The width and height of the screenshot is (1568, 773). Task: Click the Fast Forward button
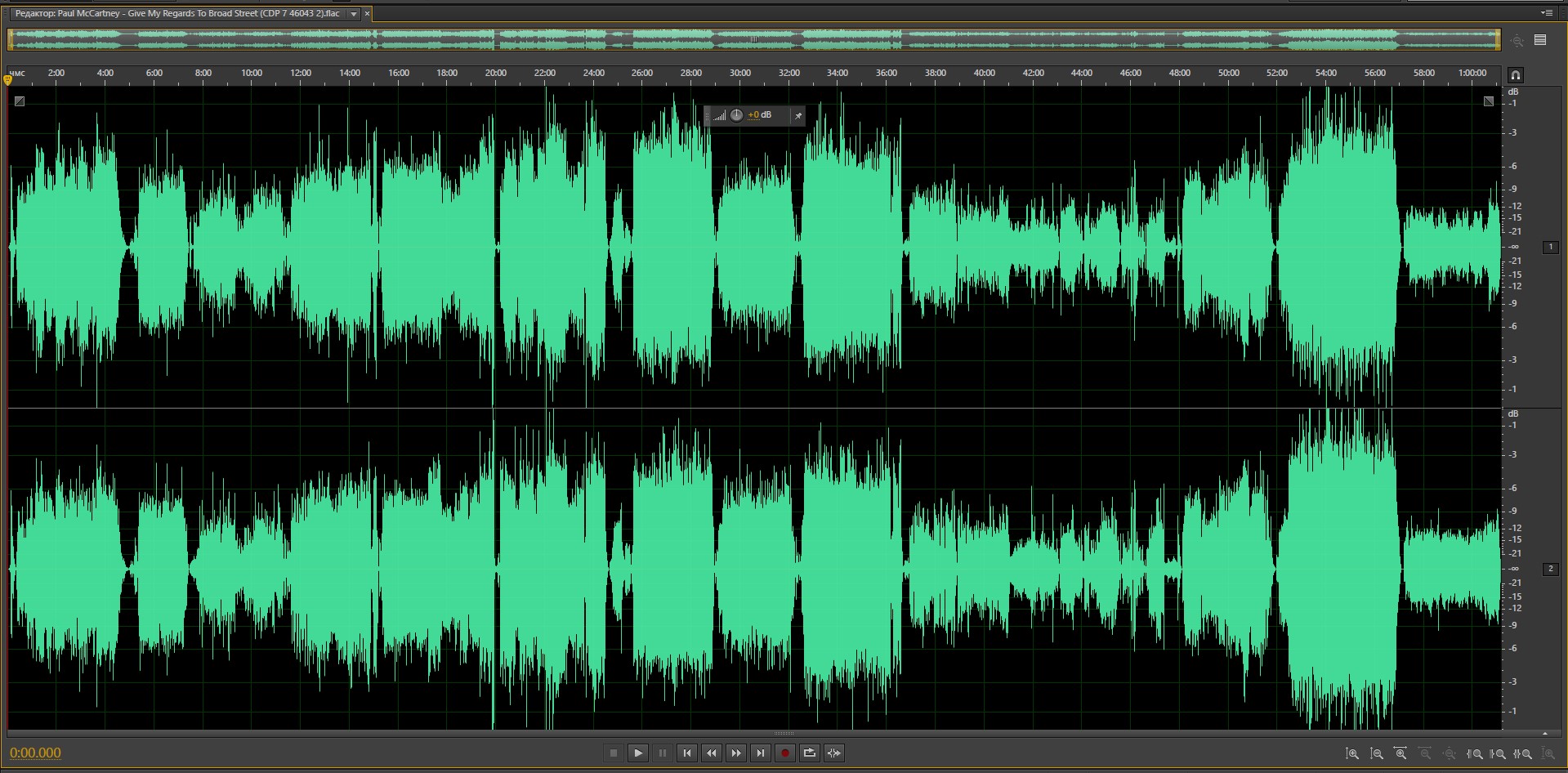click(736, 753)
